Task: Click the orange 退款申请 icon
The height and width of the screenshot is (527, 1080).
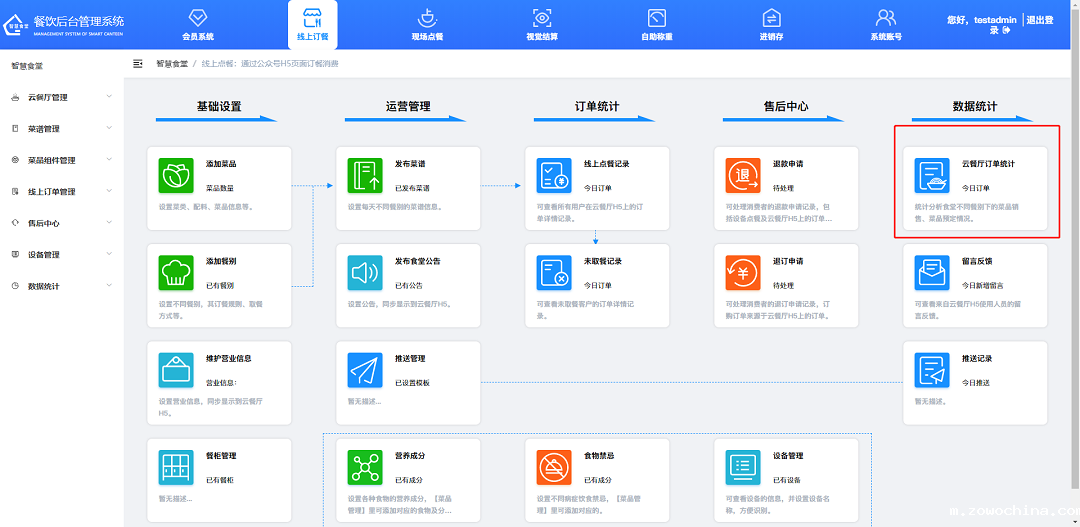Action: tap(743, 175)
